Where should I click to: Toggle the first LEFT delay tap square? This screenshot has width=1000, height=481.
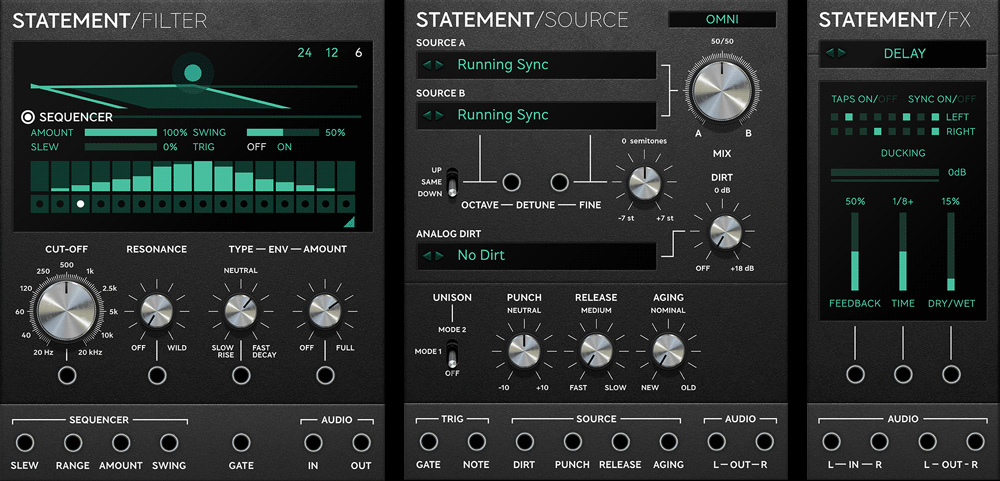tap(835, 117)
